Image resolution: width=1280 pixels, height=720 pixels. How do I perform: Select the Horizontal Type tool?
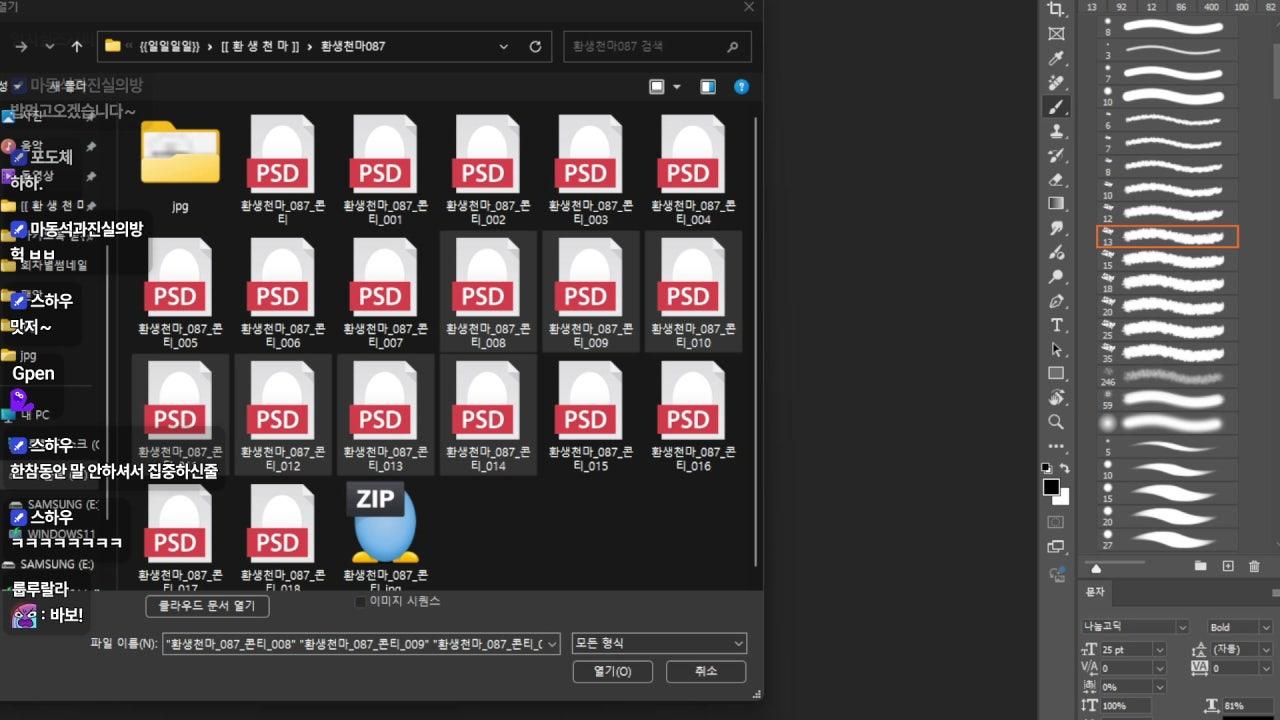1057,325
